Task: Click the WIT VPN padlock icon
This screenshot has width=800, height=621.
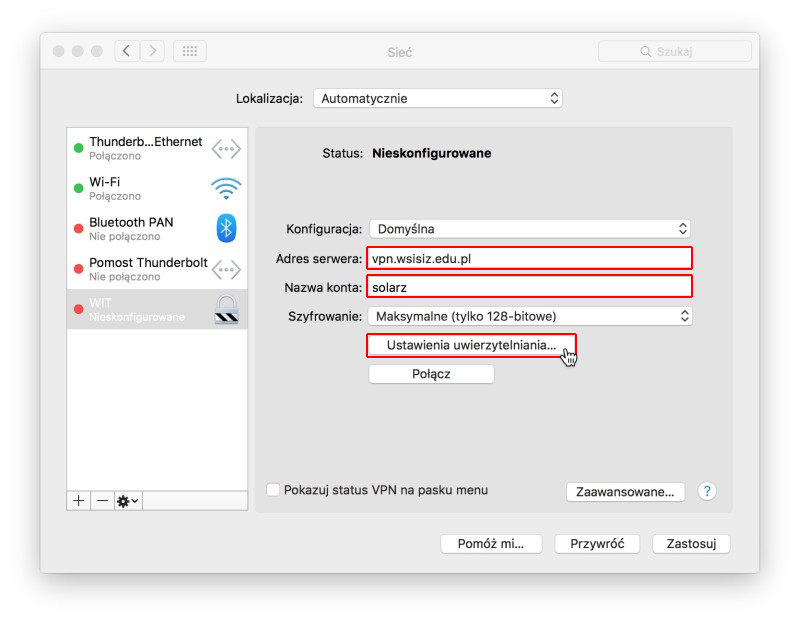Action: 226,309
